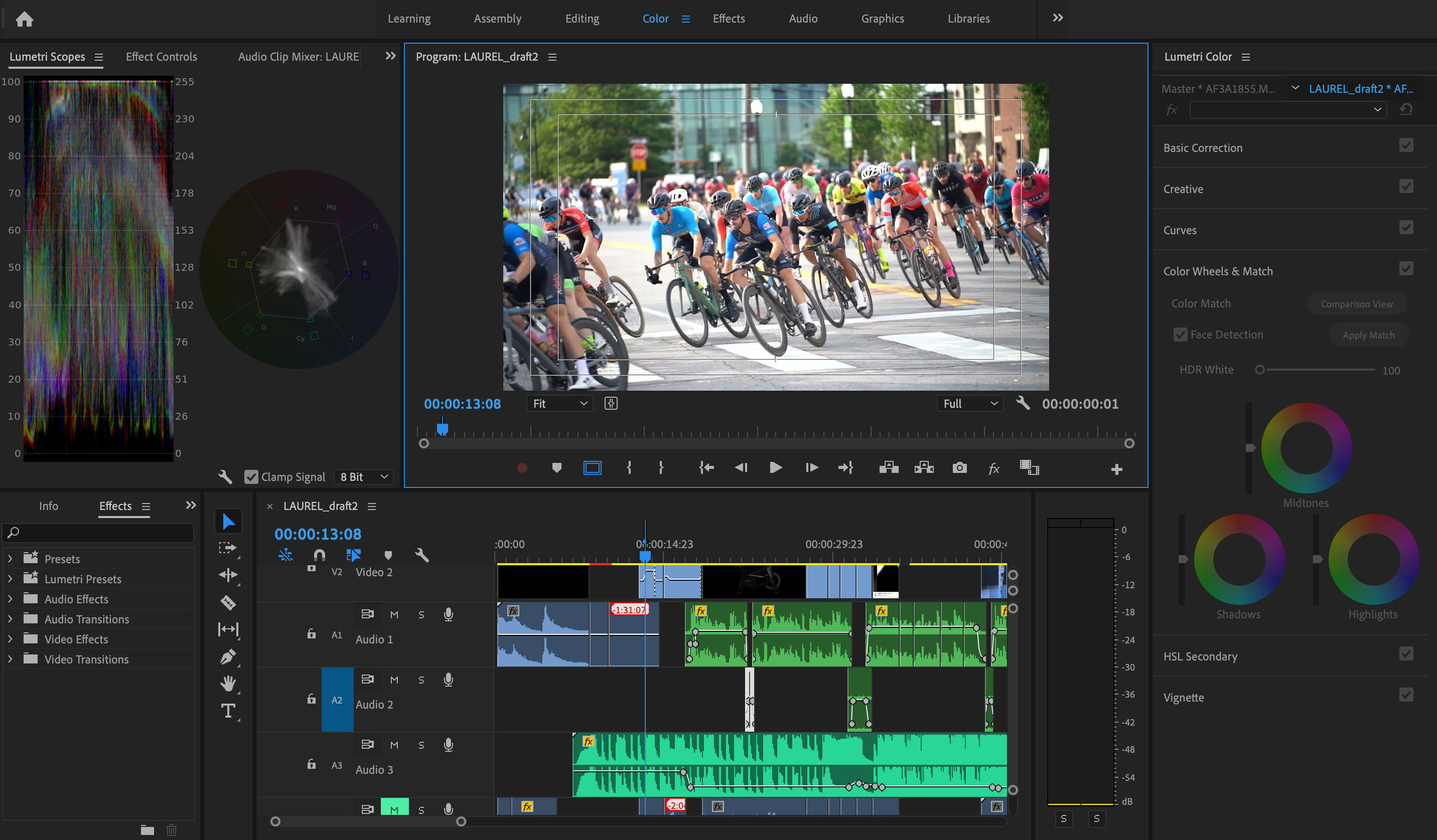Disable the Basic Correction section checkbox
The width and height of the screenshot is (1437, 840).
1407,145
